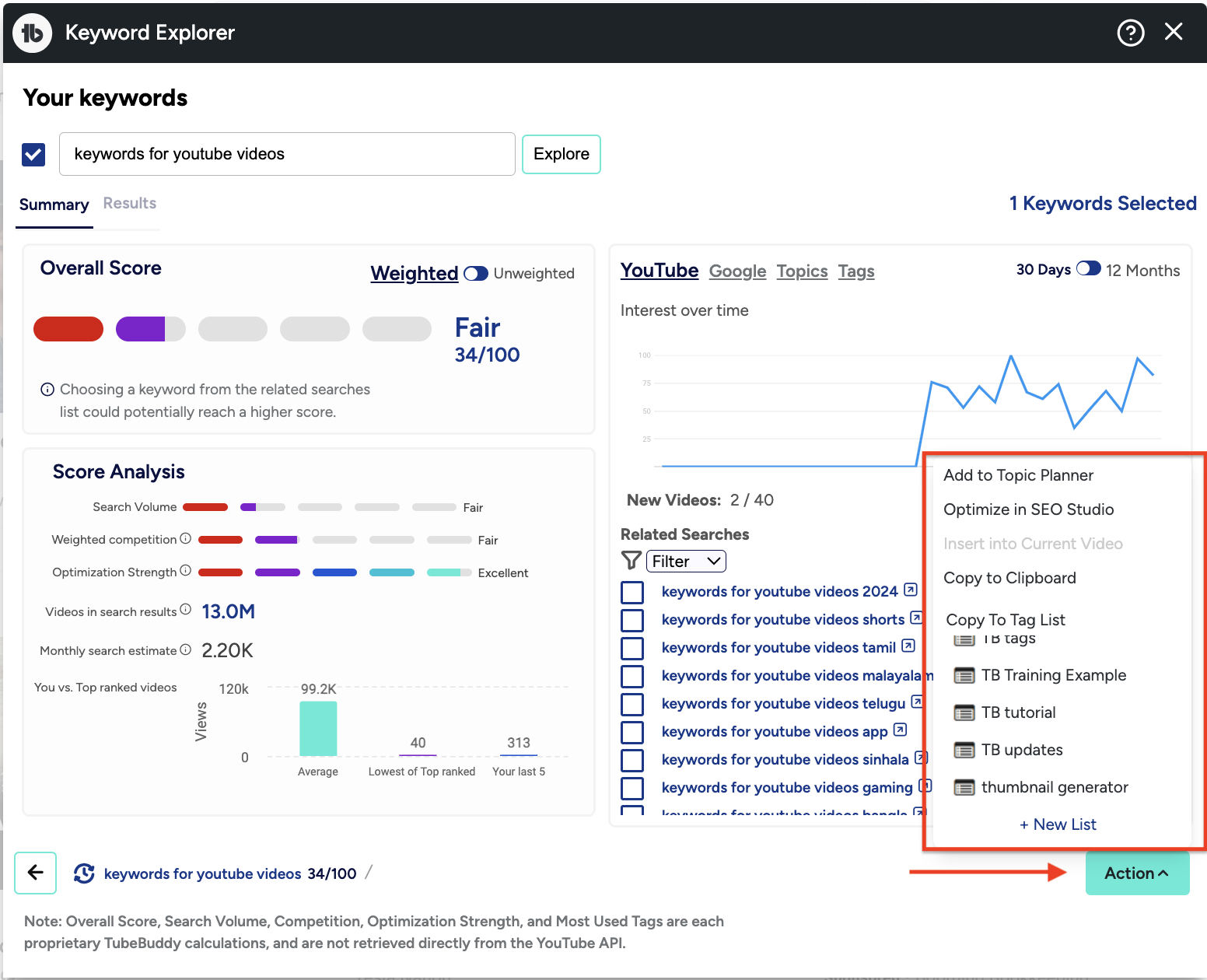
Task: Open external link icon for 'videos shorts' keyword
Action: click(917, 618)
